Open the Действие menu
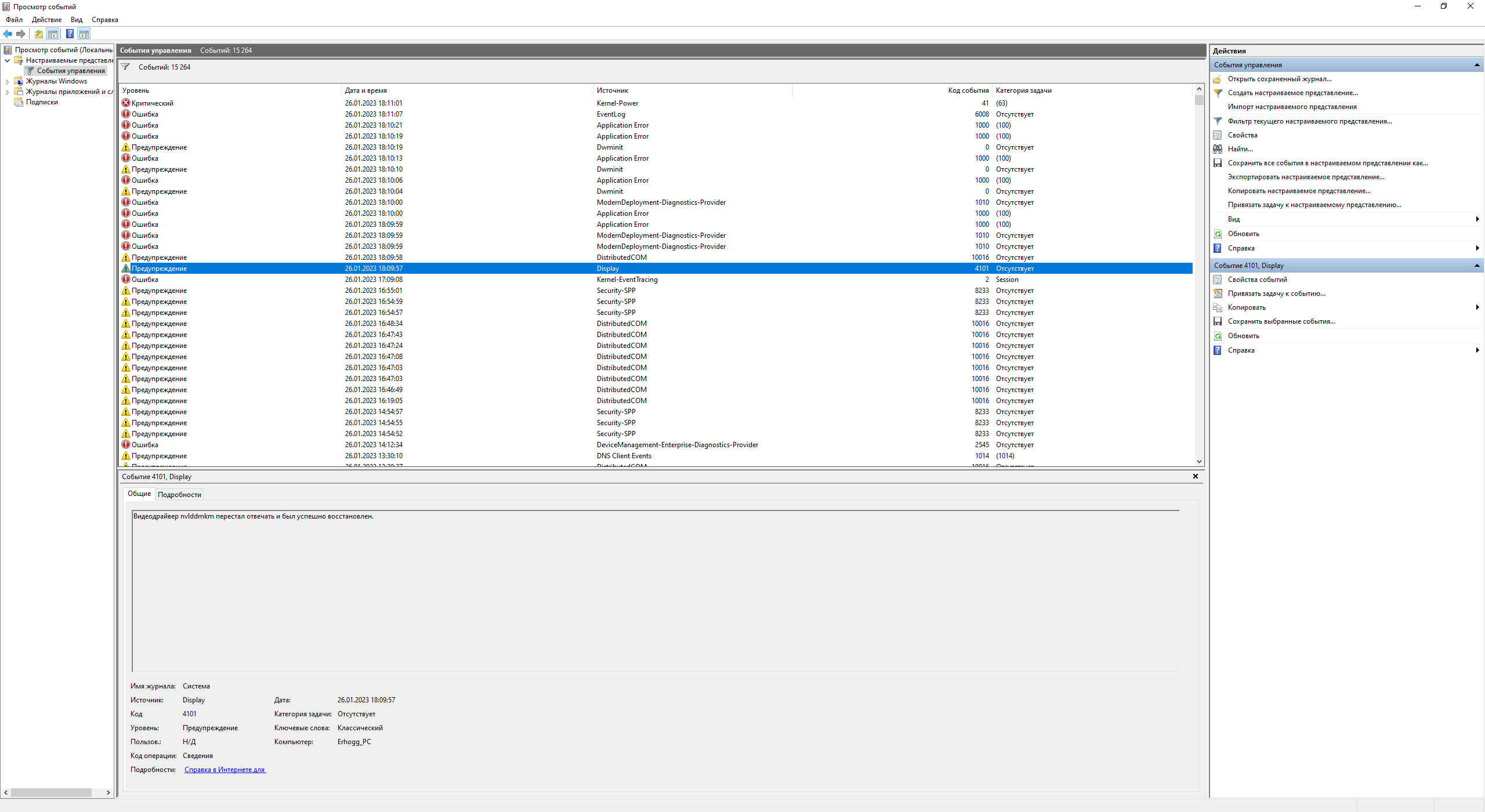Screen dimensions: 1485x812 (46, 20)
